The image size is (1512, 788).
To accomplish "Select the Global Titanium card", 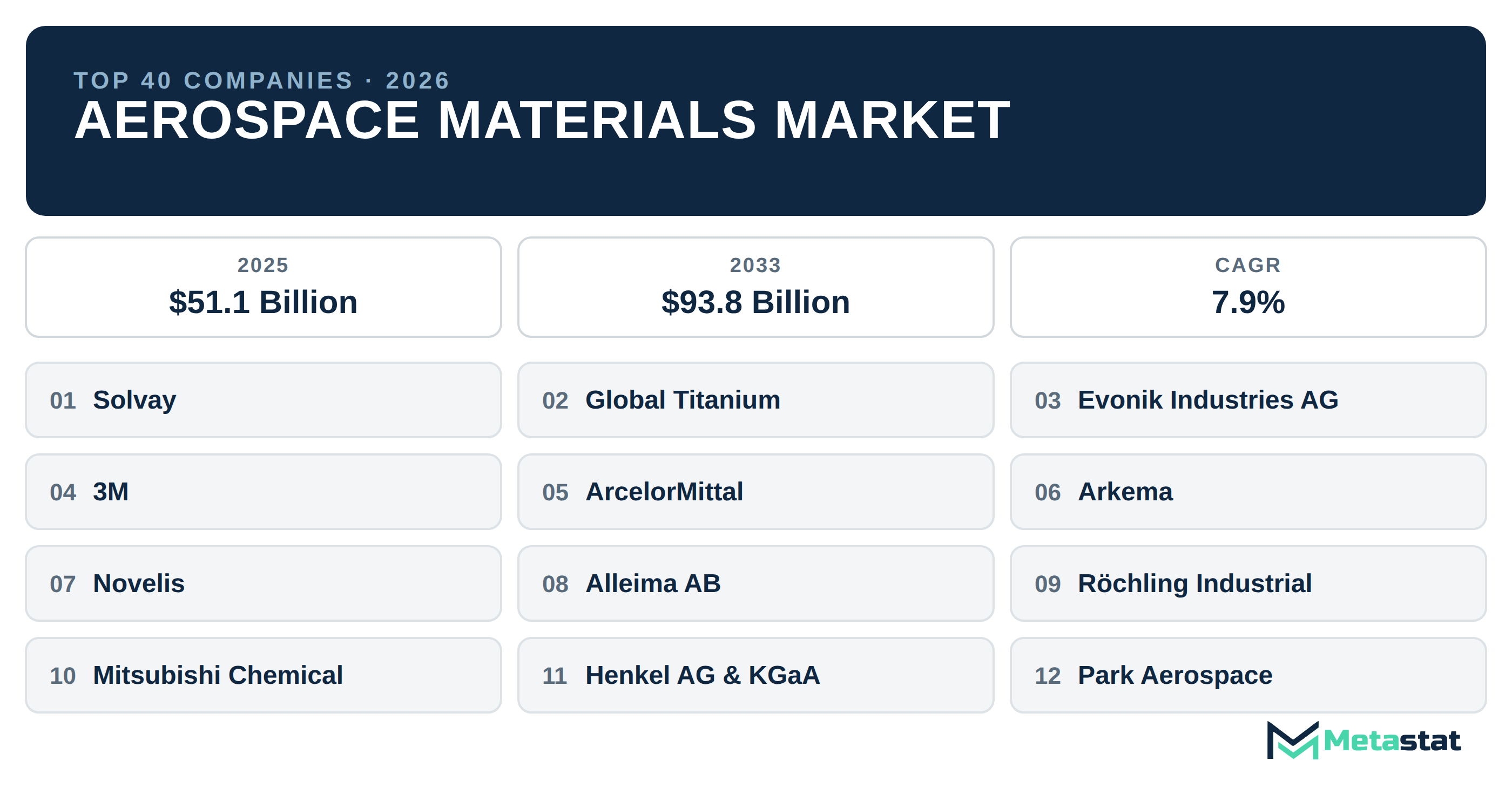I will 755,399.
